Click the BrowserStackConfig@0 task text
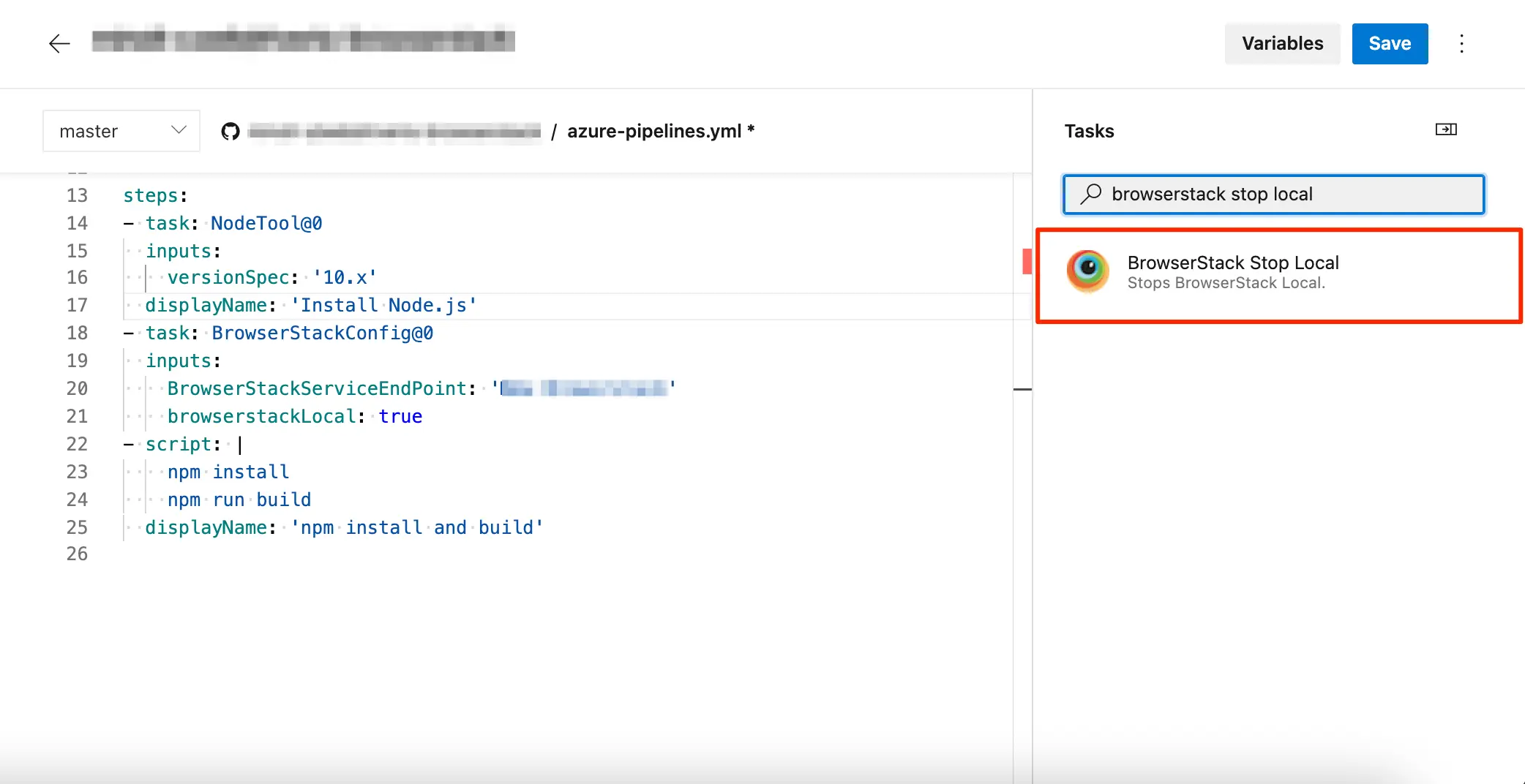Image resolution: width=1525 pixels, height=784 pixels. click(x=322, y=333)
